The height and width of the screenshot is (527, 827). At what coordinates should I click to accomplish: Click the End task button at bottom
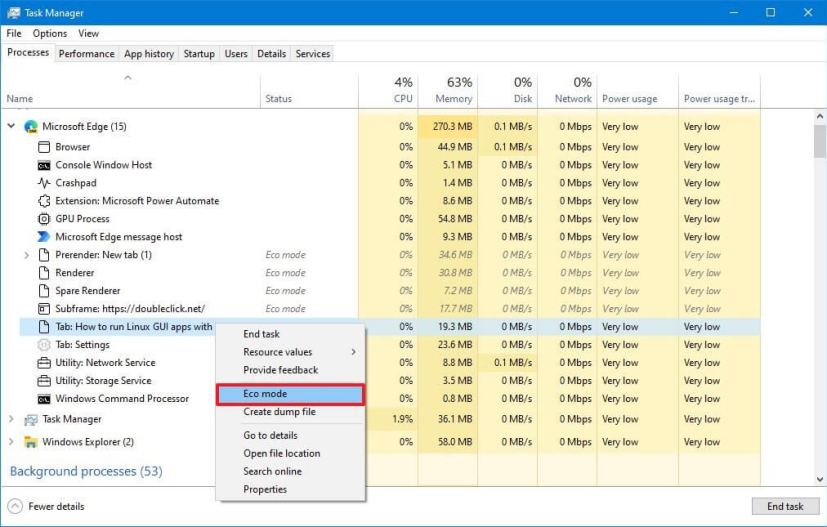pos(785,506)
